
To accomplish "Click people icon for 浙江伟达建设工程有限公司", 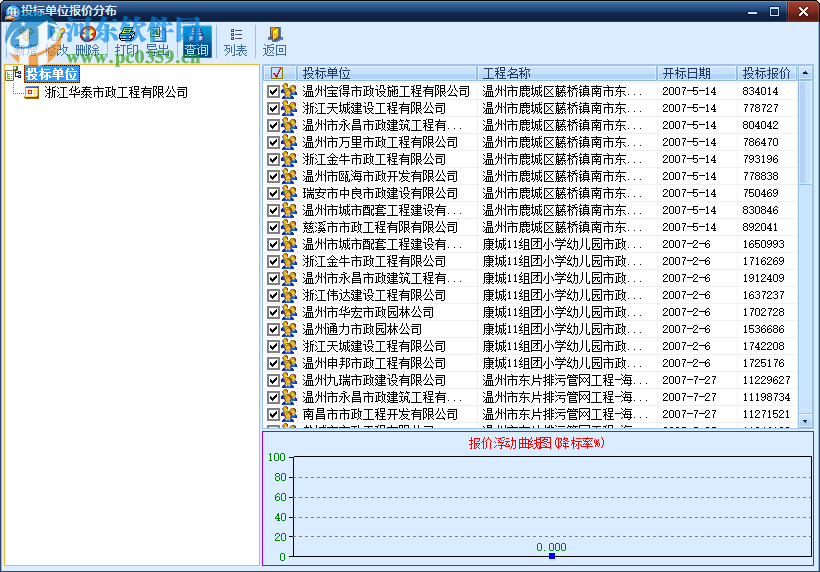I will click(x=289, y=295).
